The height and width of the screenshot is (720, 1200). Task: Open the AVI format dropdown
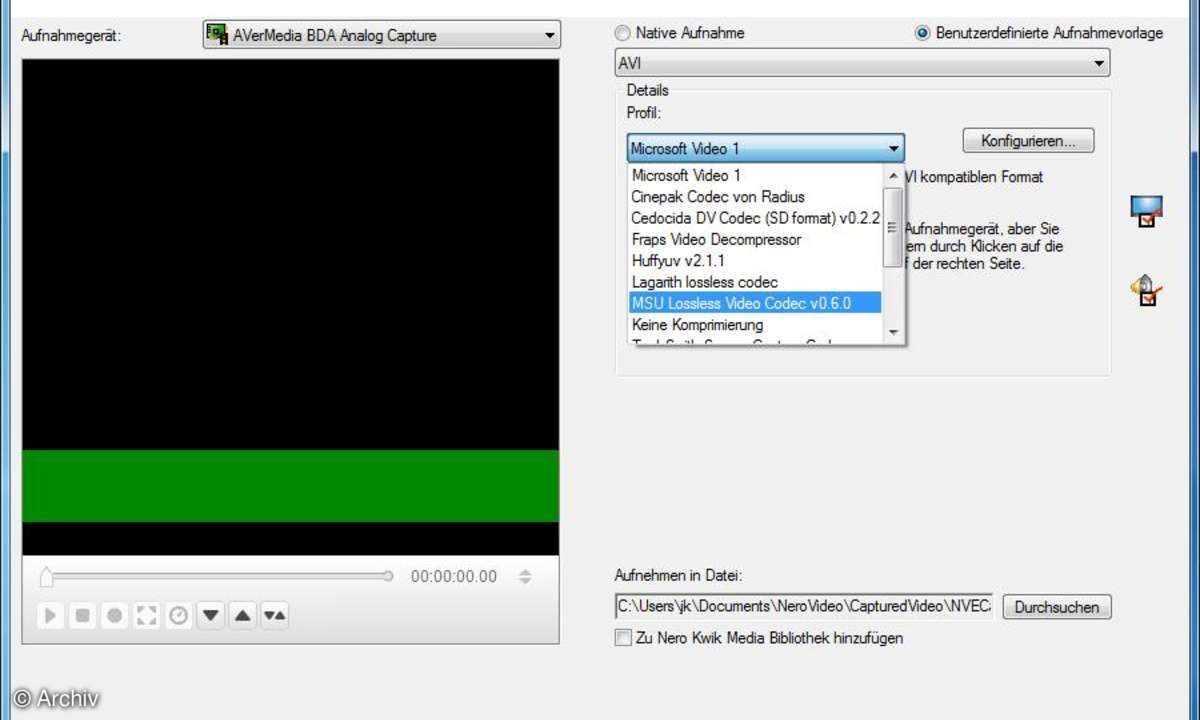pyautogui.click(x=862, y=64)
